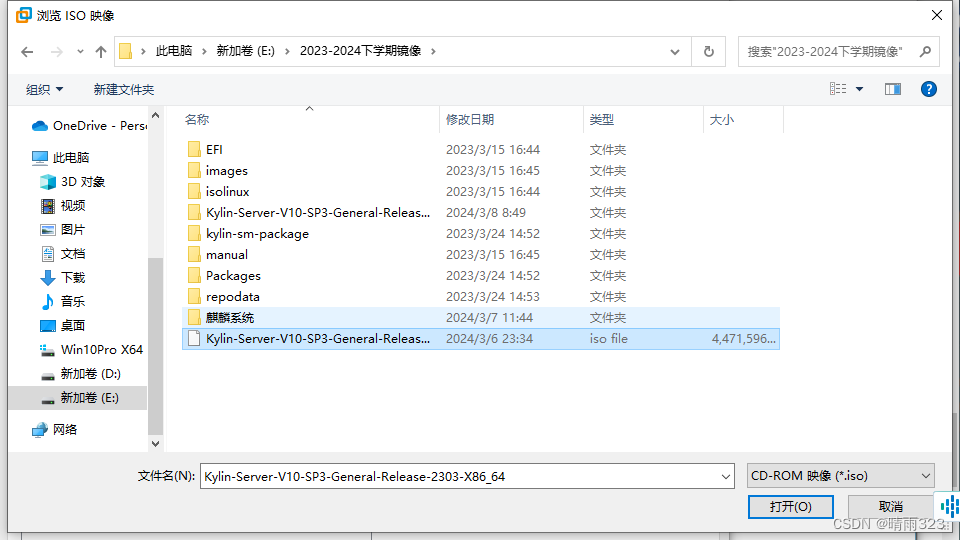Select the EFI folder icon

point(194,149)
